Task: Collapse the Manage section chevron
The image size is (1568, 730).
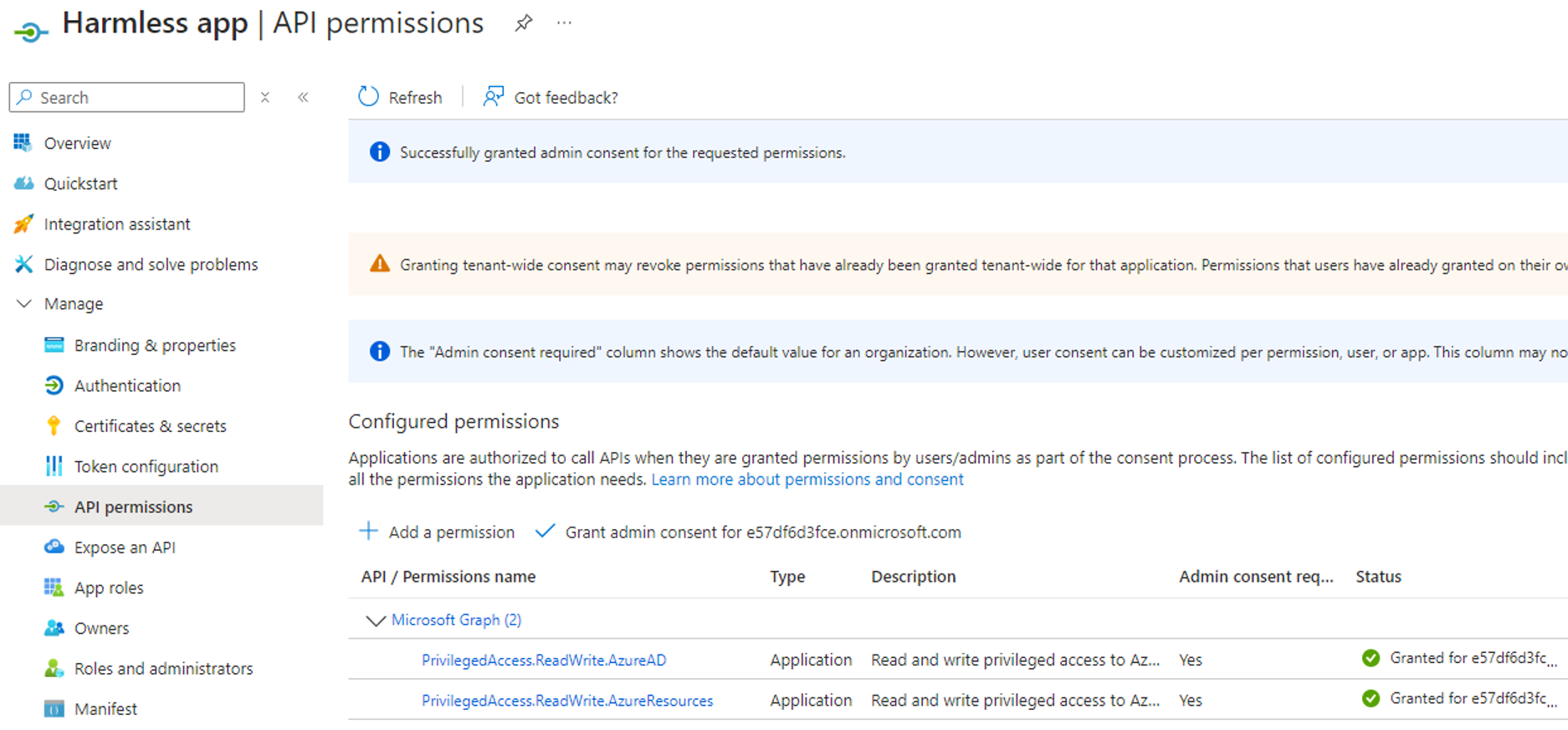Action: [24, 304]
